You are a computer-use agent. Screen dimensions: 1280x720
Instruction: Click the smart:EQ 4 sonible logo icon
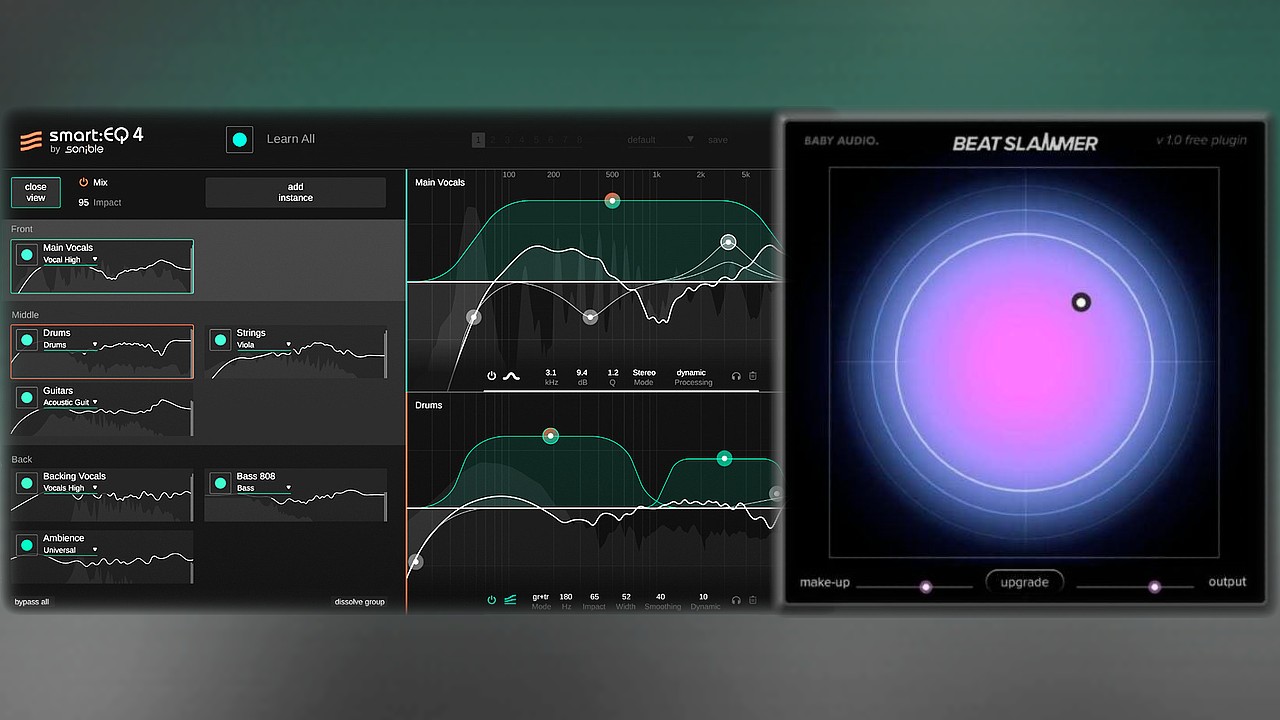31,140
